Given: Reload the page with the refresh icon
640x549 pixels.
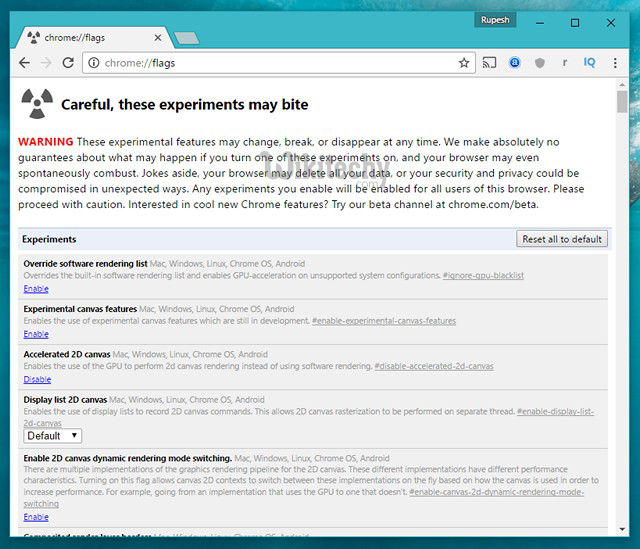Looking at the screenshot, I should coord(68,62).
